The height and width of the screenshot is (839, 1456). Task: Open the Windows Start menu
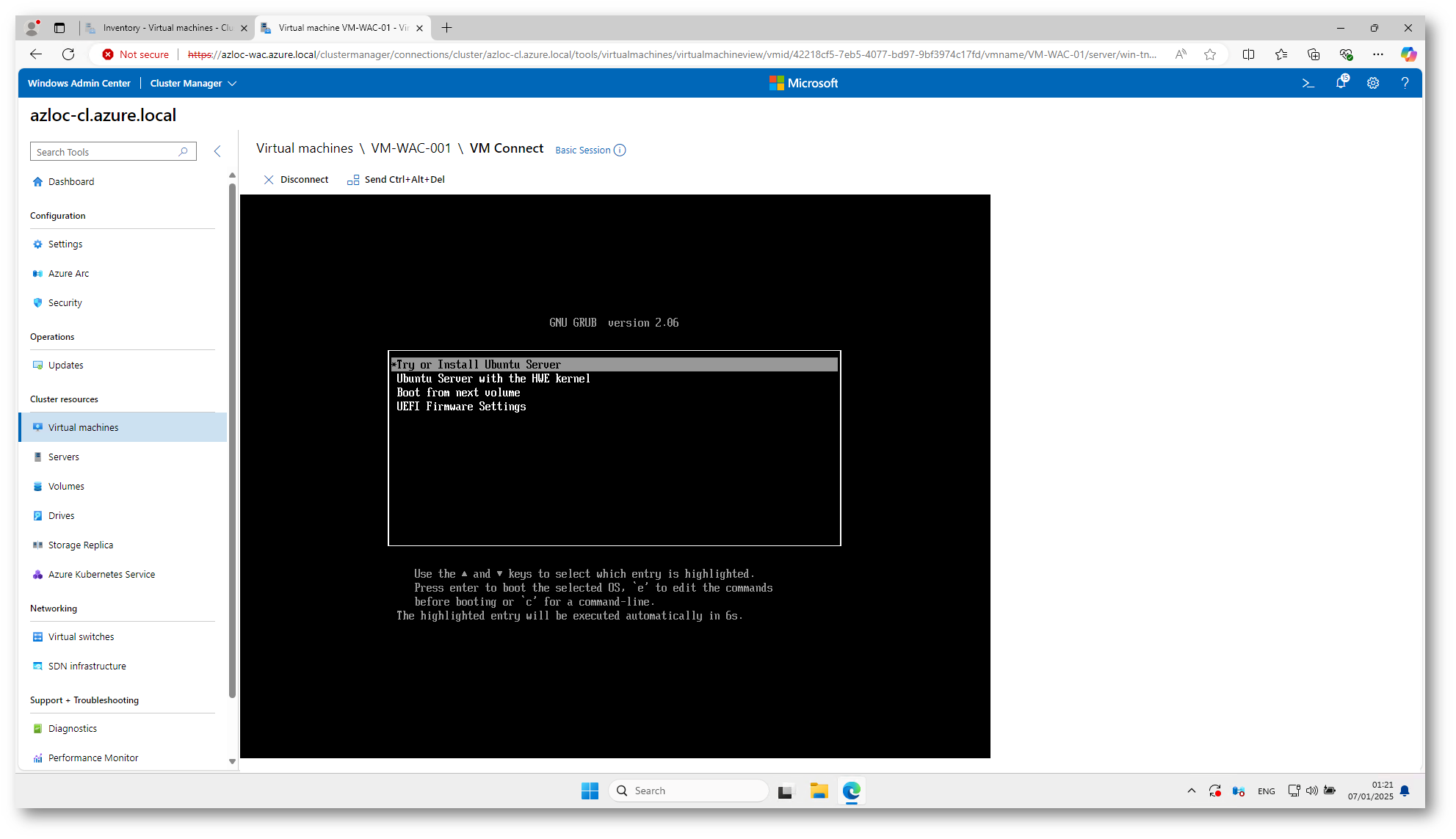590,791
